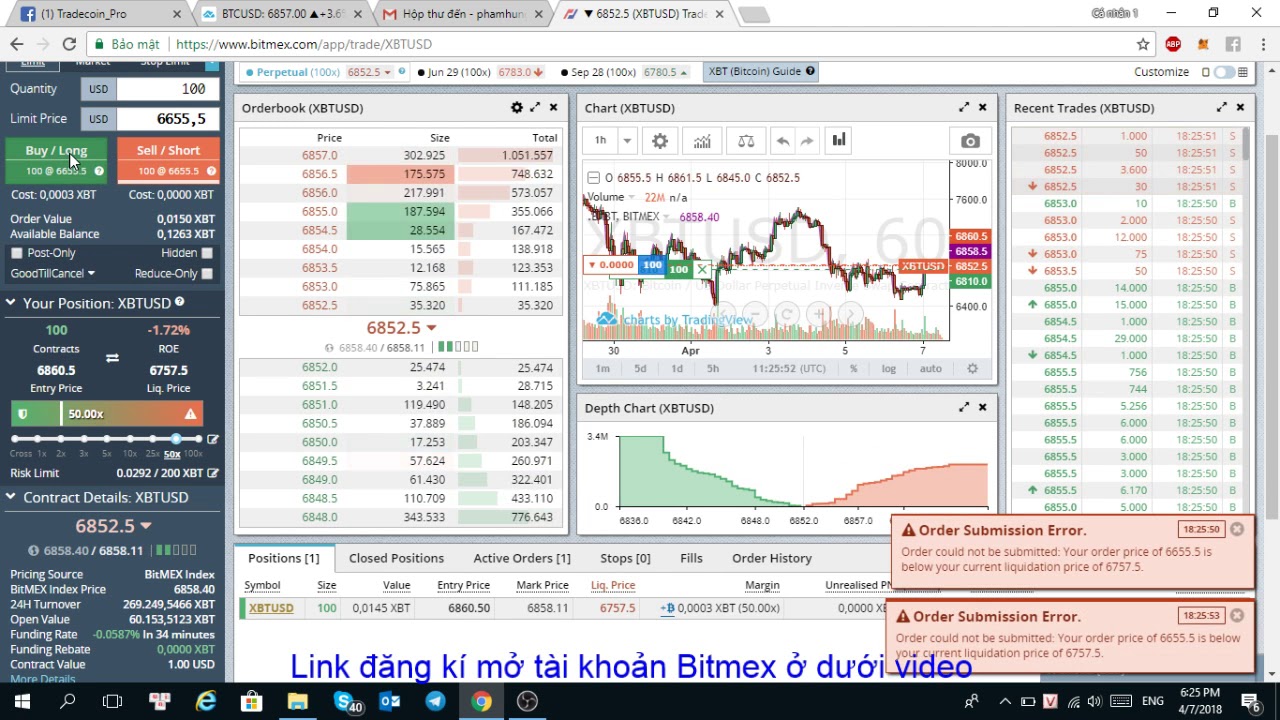Click the swap icon between Contracts and ROE
The height and width of the screenshot is (720, 1280).
point(112,358)
